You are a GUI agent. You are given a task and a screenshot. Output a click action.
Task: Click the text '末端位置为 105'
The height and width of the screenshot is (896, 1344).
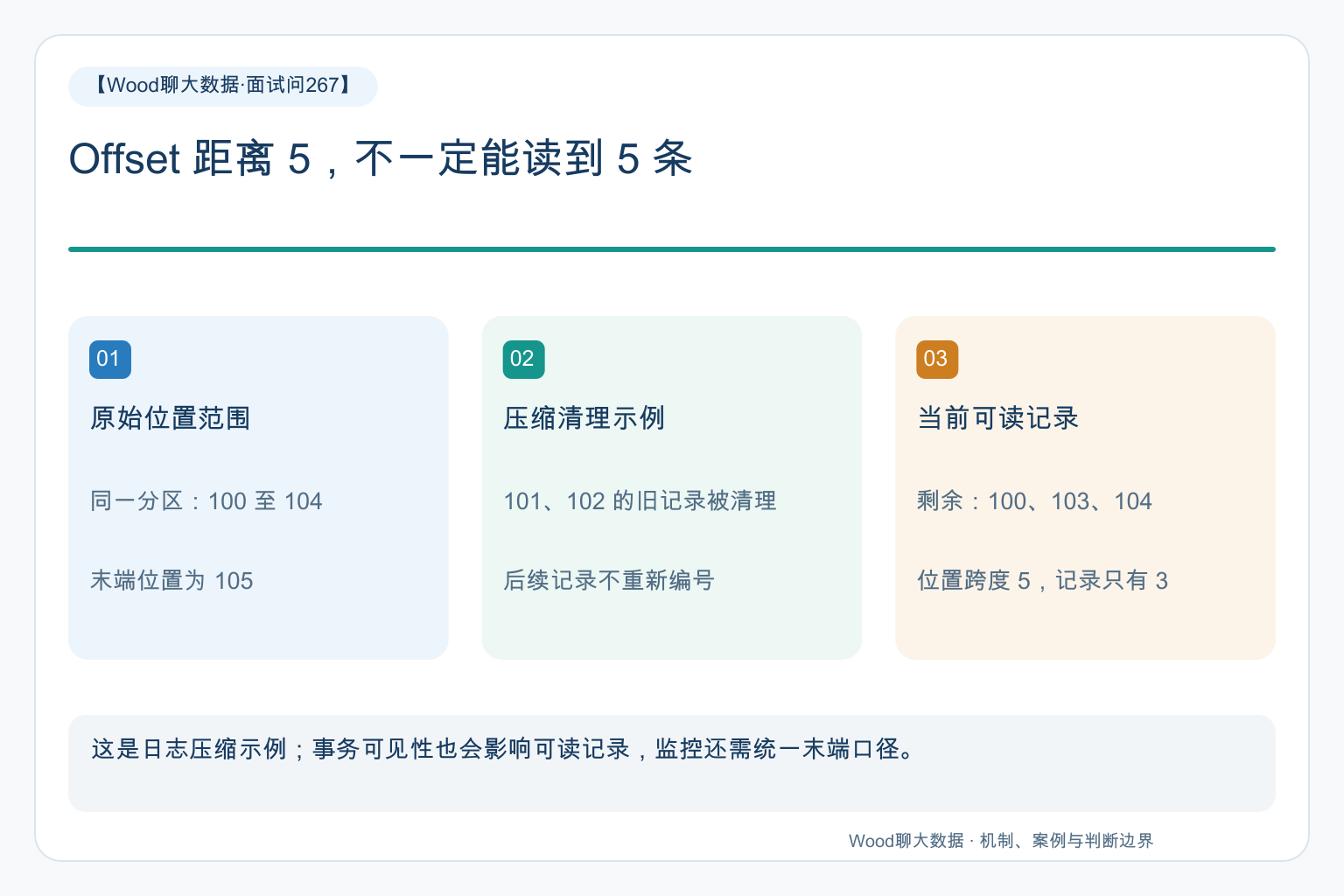click(171, 581)
